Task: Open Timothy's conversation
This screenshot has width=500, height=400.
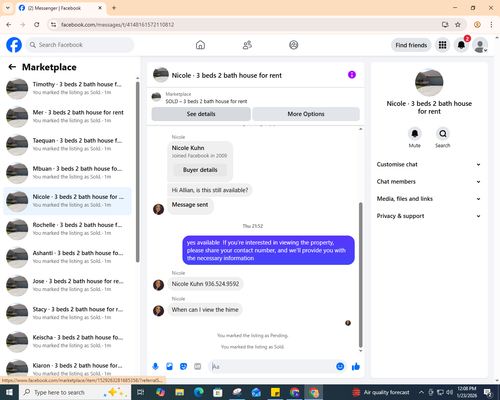Action: pyautogui.click(x=68, y=88)
